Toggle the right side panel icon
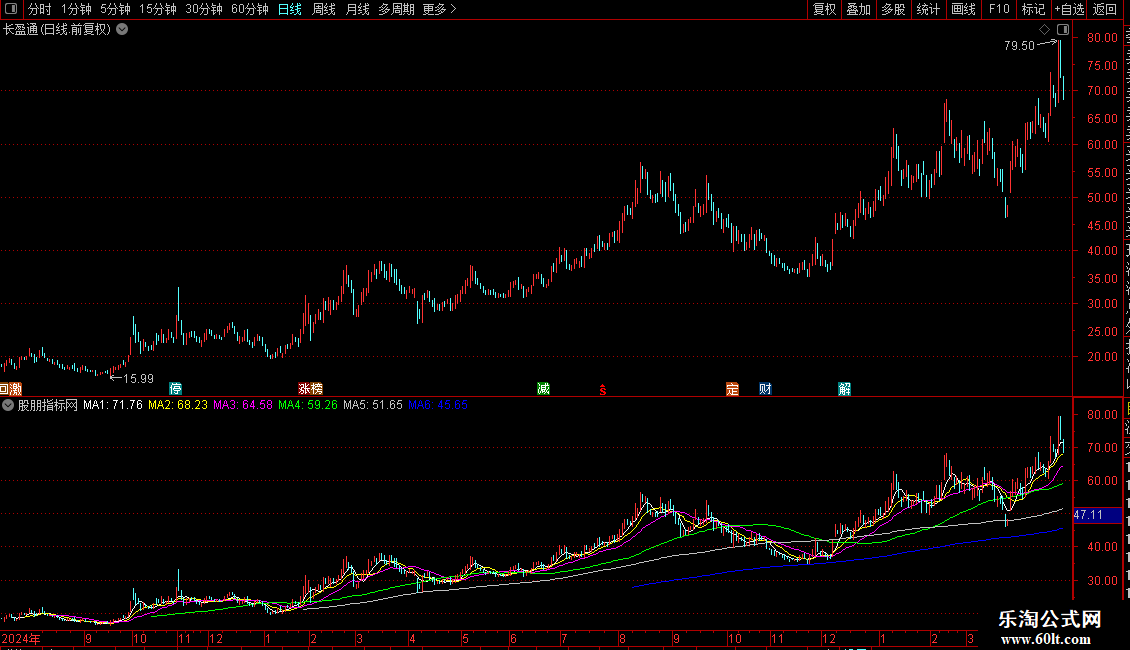This screenshot has height=650, width=1130. pos(1063,30)
